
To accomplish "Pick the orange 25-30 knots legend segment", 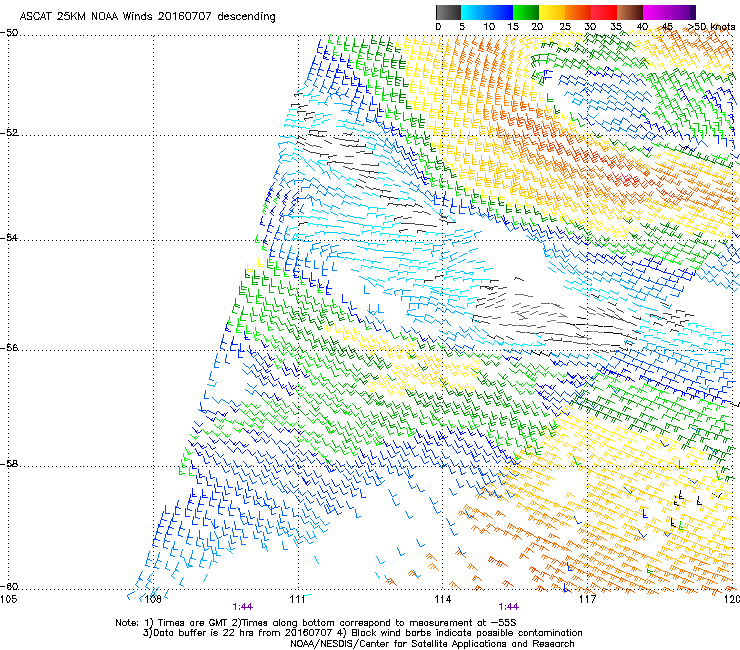I will (578, 12).
